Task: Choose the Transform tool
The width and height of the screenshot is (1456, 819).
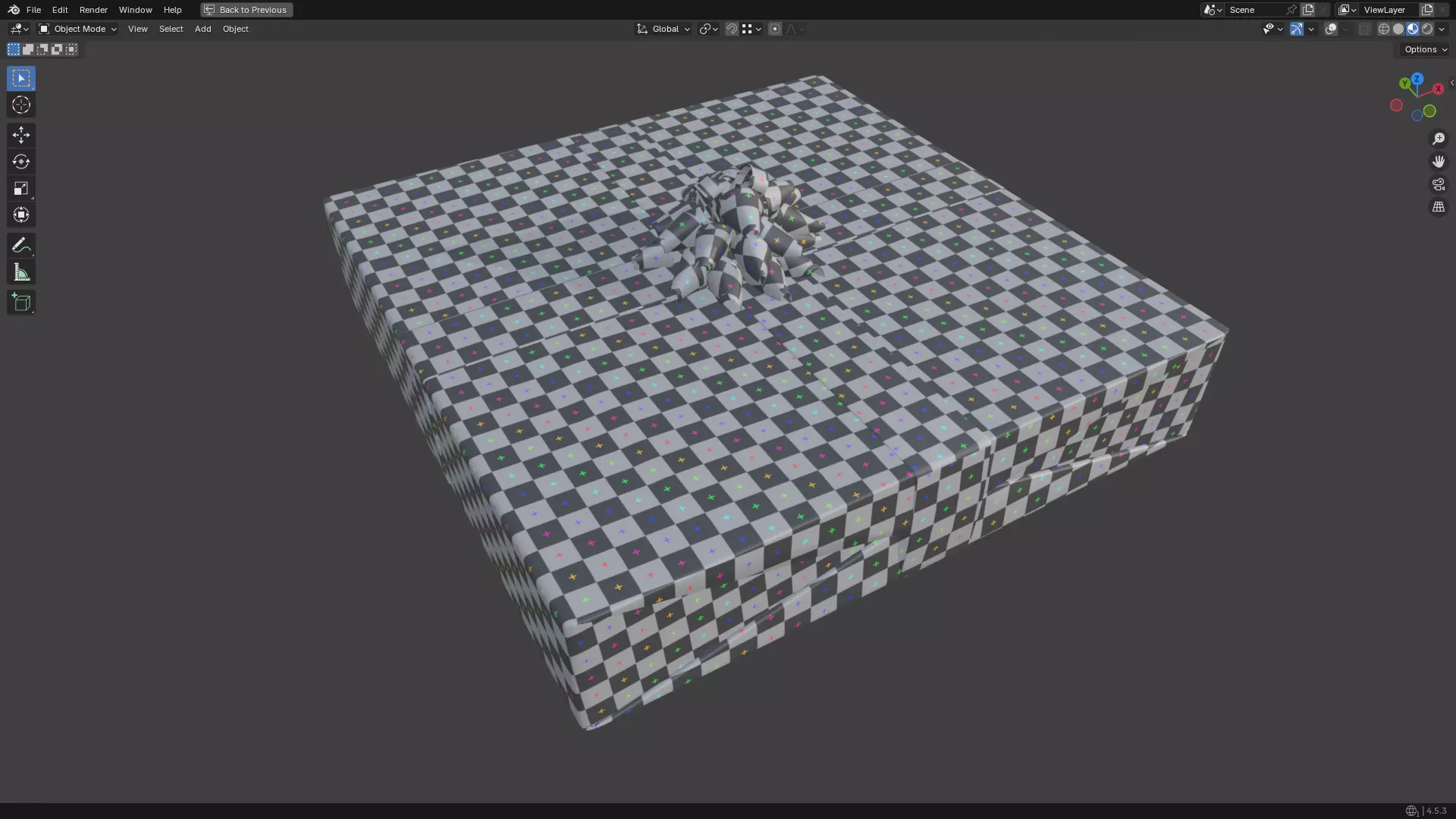Action: (x=21, y=215)
